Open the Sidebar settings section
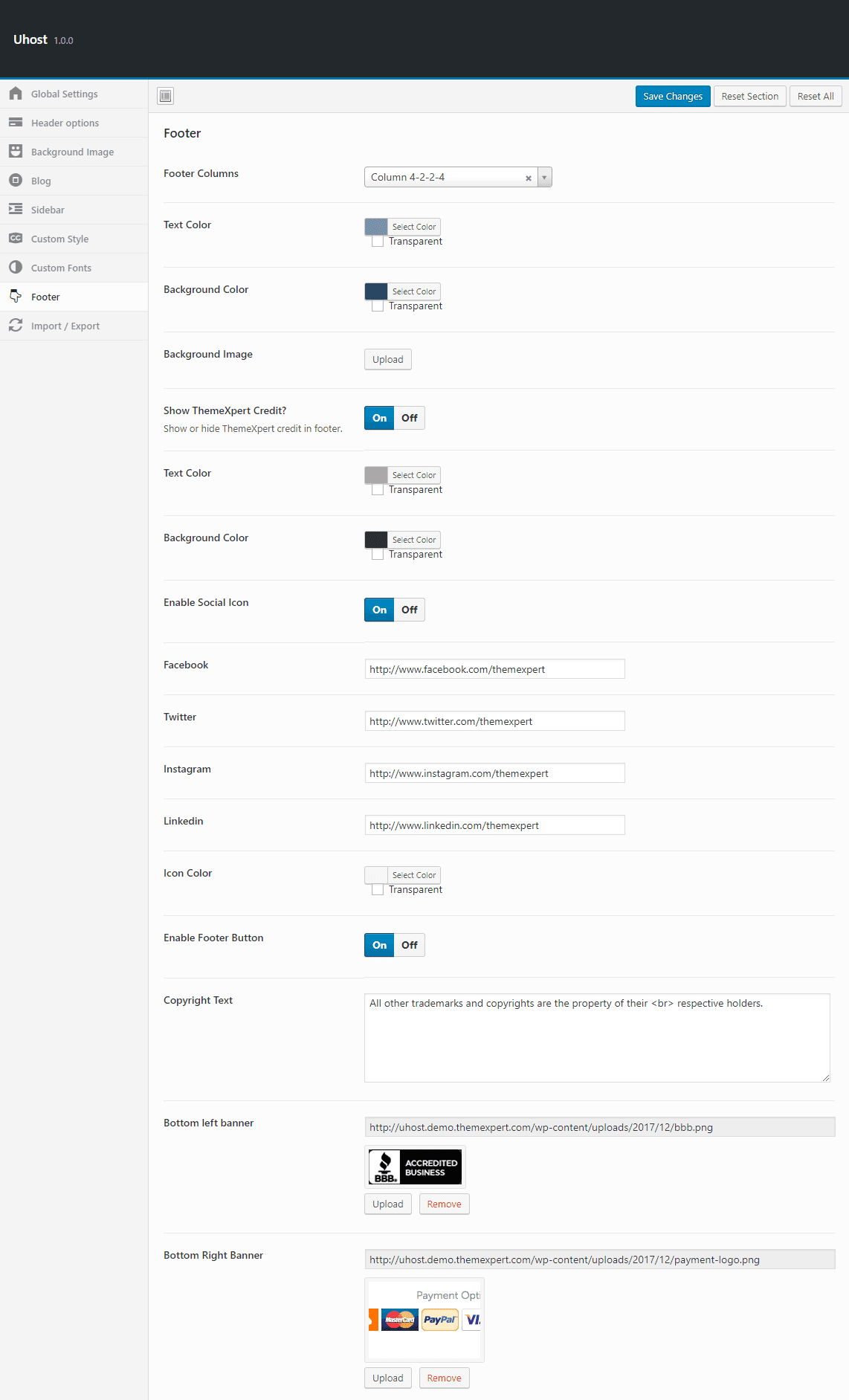Viewport: 849px width, 1400px height. point(48,210)
